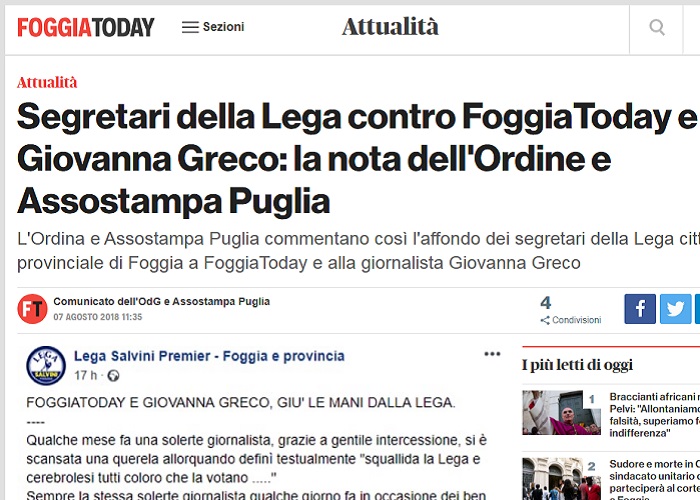Share article on Facebook
This screenshot has height=500, width=700.
[x=640, y=309]
